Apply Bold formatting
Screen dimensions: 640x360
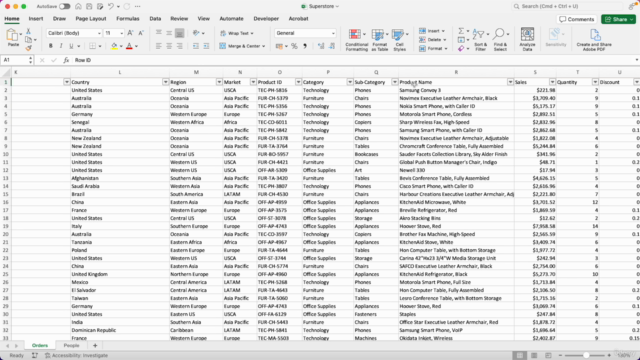(x=51, y=46)
